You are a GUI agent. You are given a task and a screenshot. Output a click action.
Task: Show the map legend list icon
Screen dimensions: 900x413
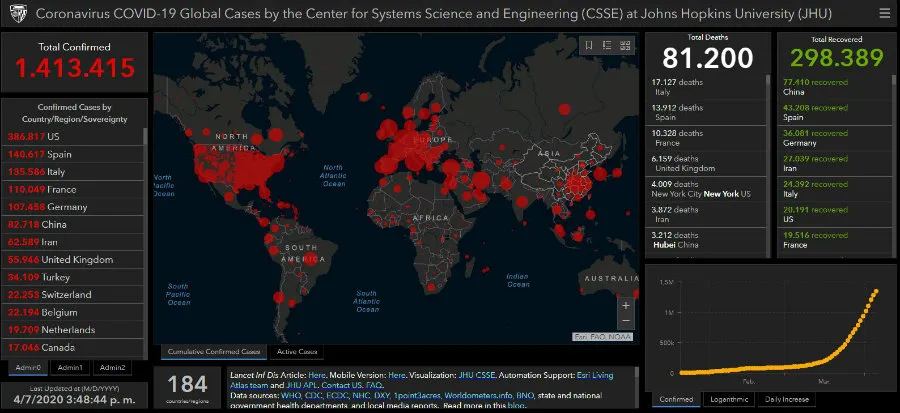click(607, 45)
